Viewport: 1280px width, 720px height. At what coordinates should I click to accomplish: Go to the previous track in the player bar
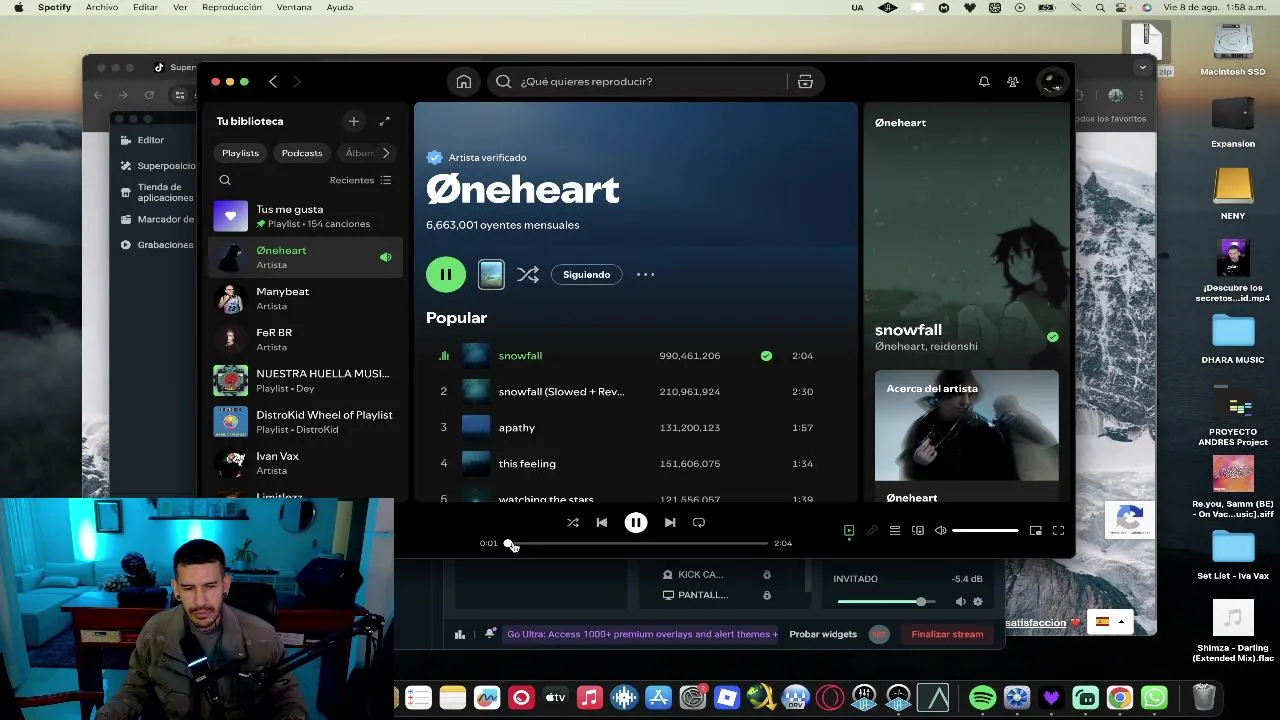pyautogui.click(x=601, y=522)
